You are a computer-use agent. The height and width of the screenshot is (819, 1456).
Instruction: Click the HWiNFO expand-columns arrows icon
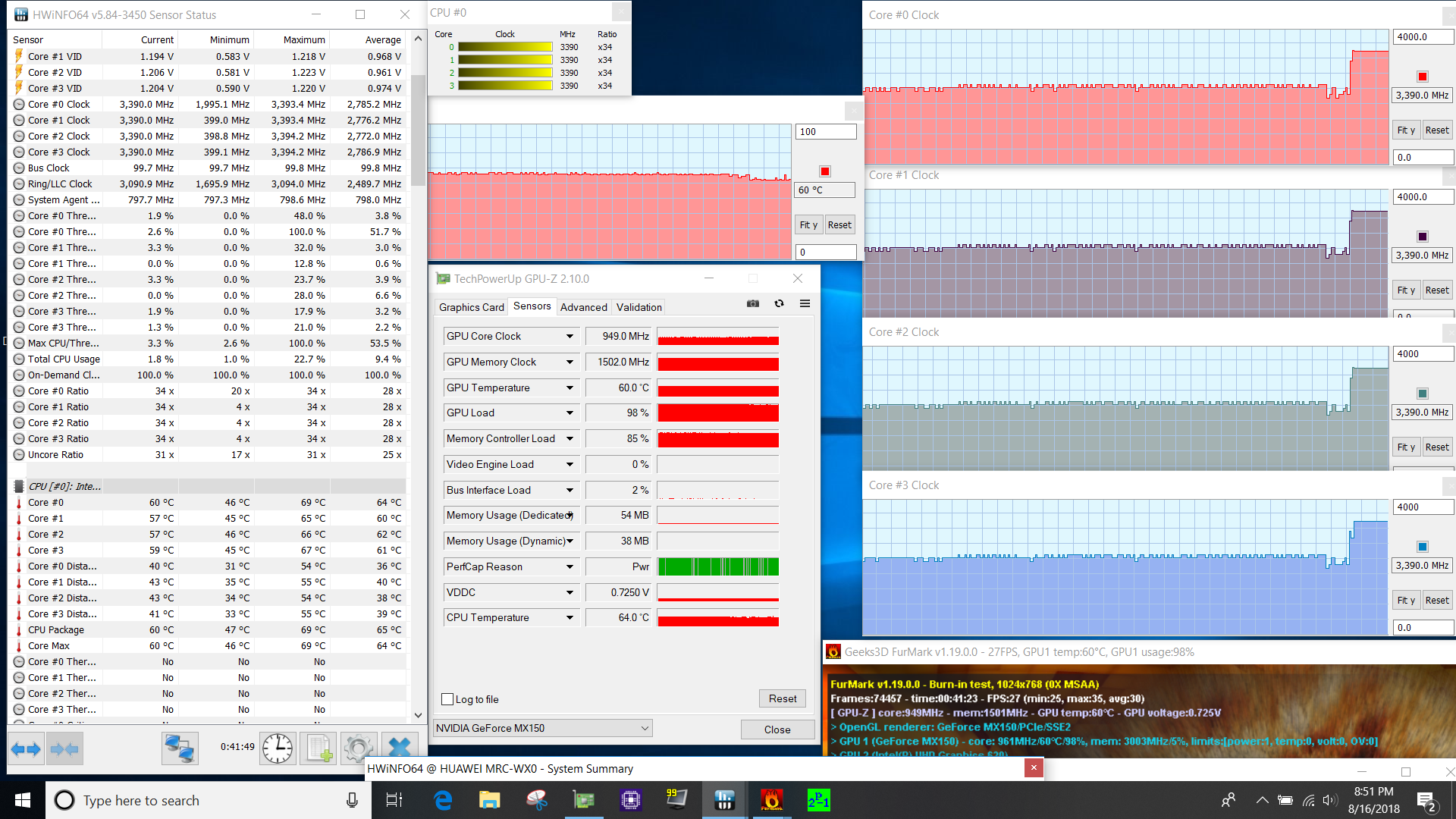(26, 748)
